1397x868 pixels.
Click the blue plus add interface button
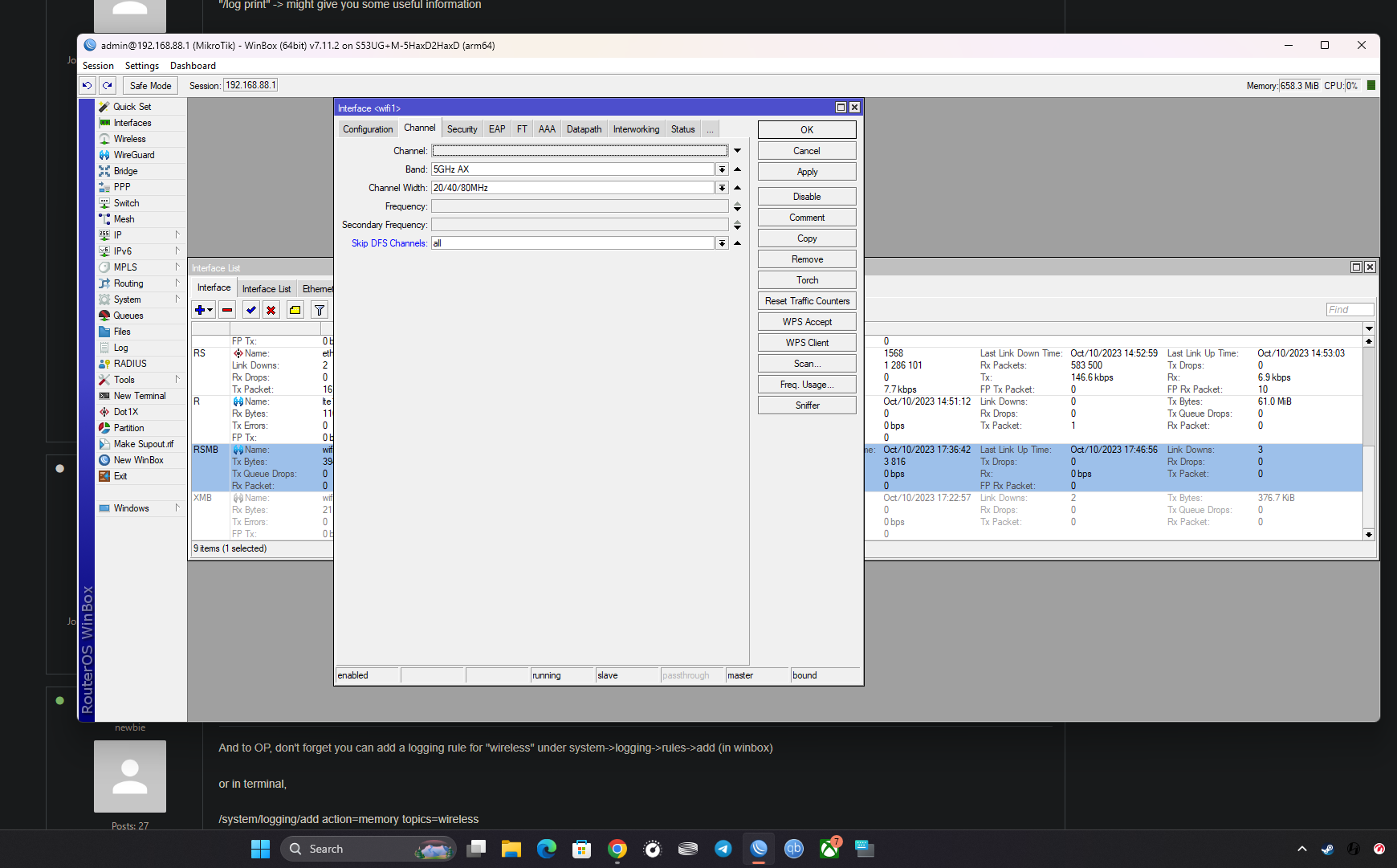coord(203,310)
